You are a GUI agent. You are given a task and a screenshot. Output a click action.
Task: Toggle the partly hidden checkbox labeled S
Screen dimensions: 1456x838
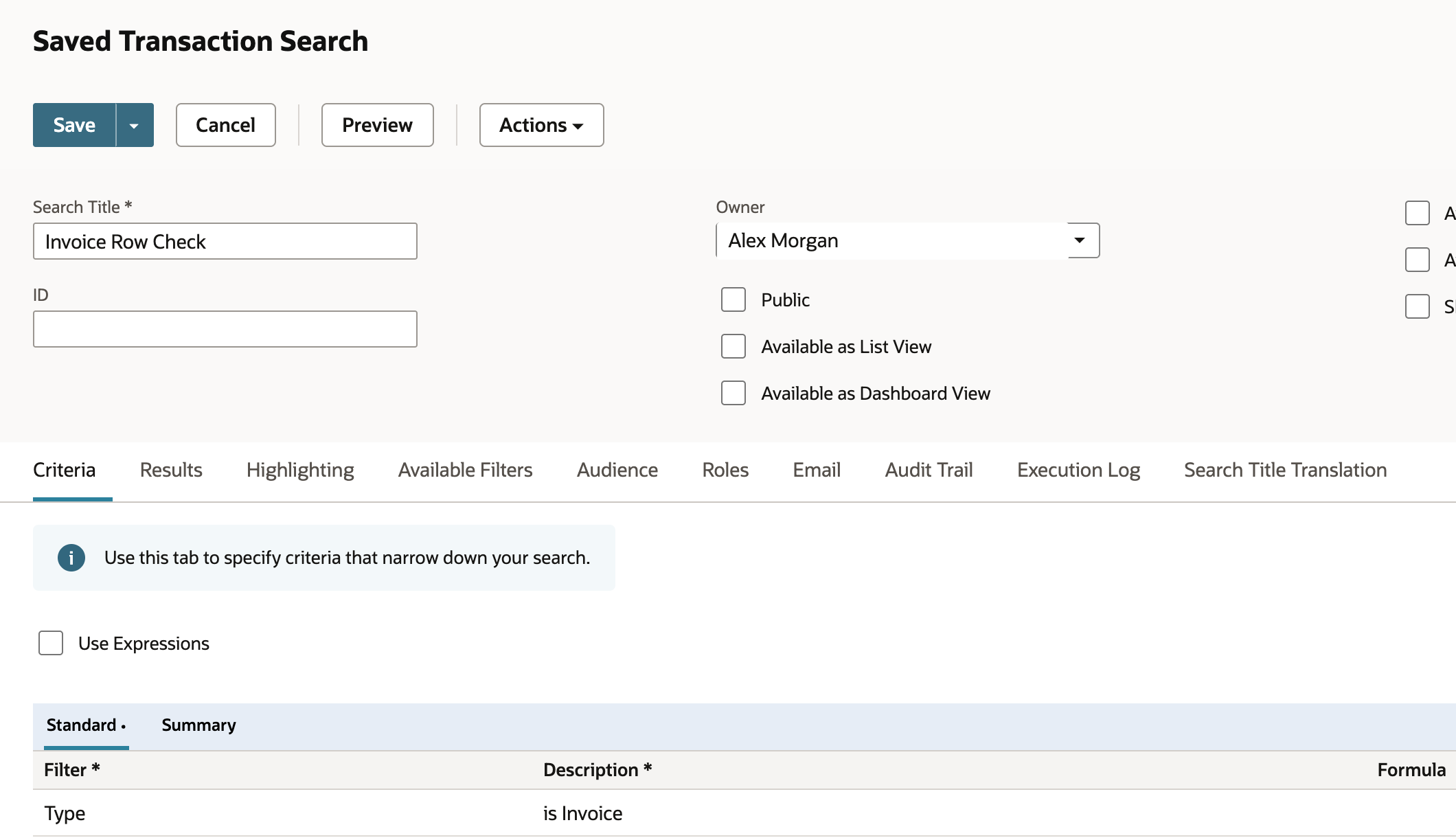pyautogui.click(x=1418, y=306)
